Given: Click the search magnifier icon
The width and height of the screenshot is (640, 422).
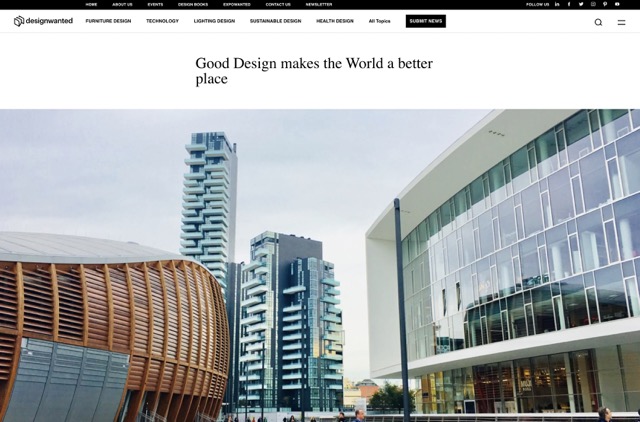Looking at the screenshot, I should [598, 22].
